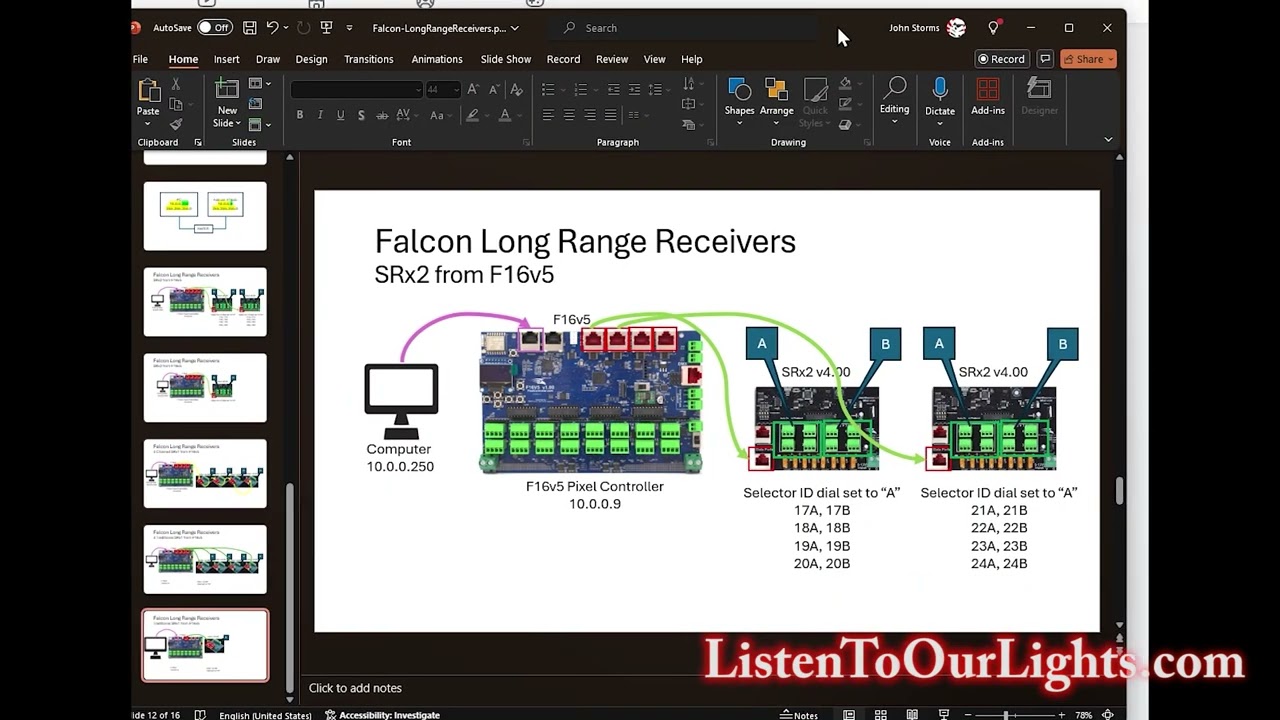Switch to Reading View icon
This screenshot has width=1280, height=720.
912,715
